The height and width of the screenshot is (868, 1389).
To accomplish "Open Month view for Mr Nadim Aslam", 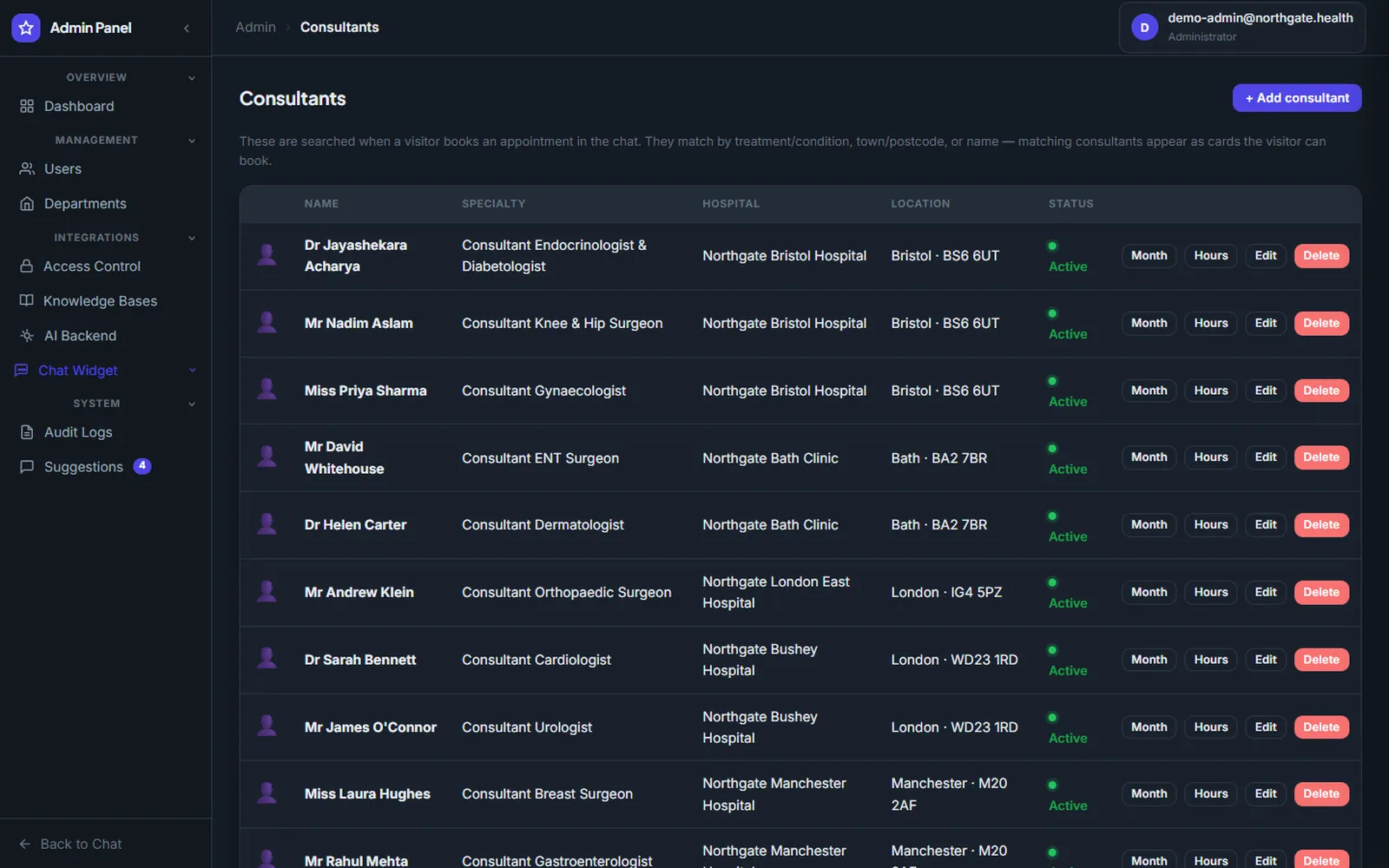I will (1149, 323).
